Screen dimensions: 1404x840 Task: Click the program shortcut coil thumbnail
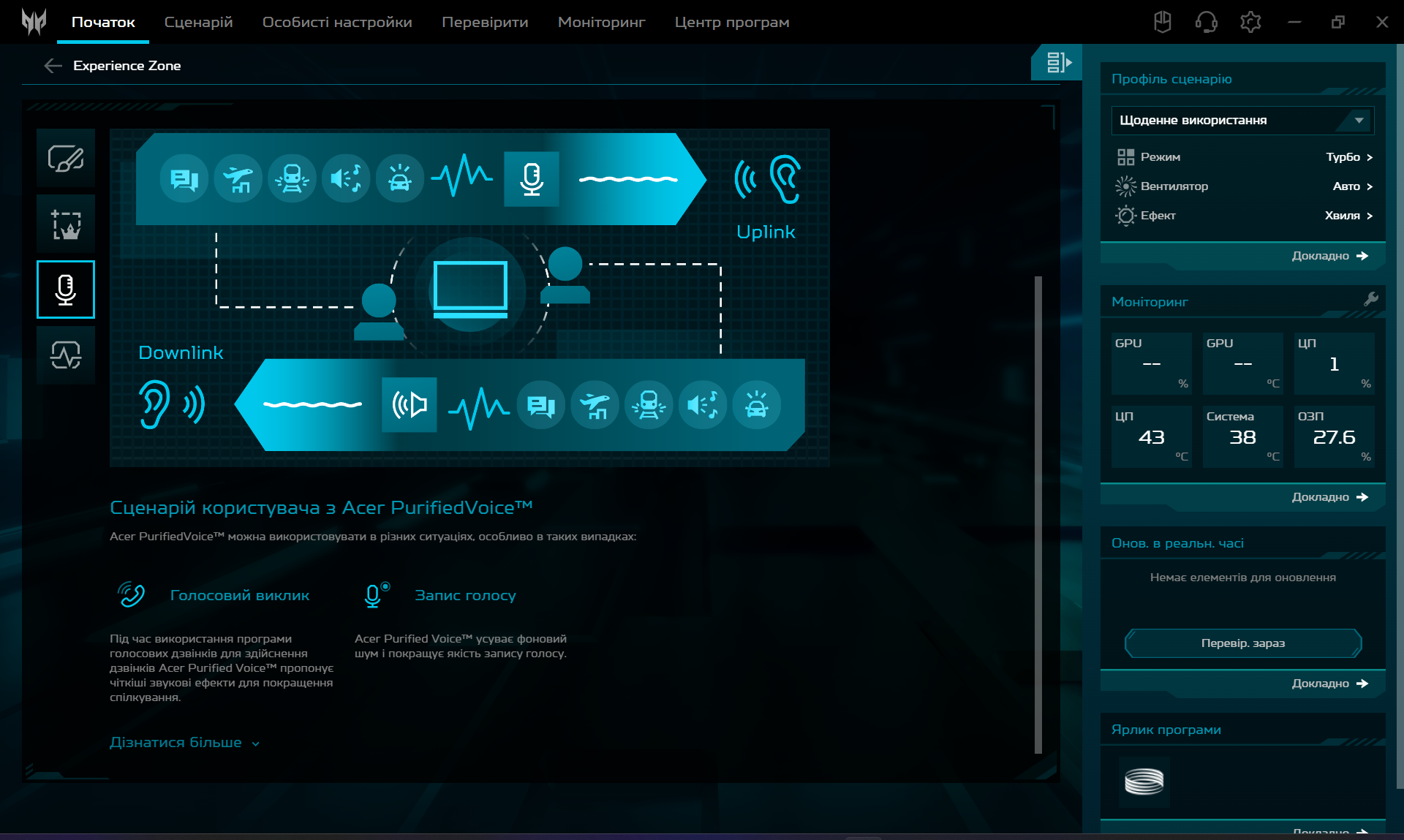(1144, 782)
